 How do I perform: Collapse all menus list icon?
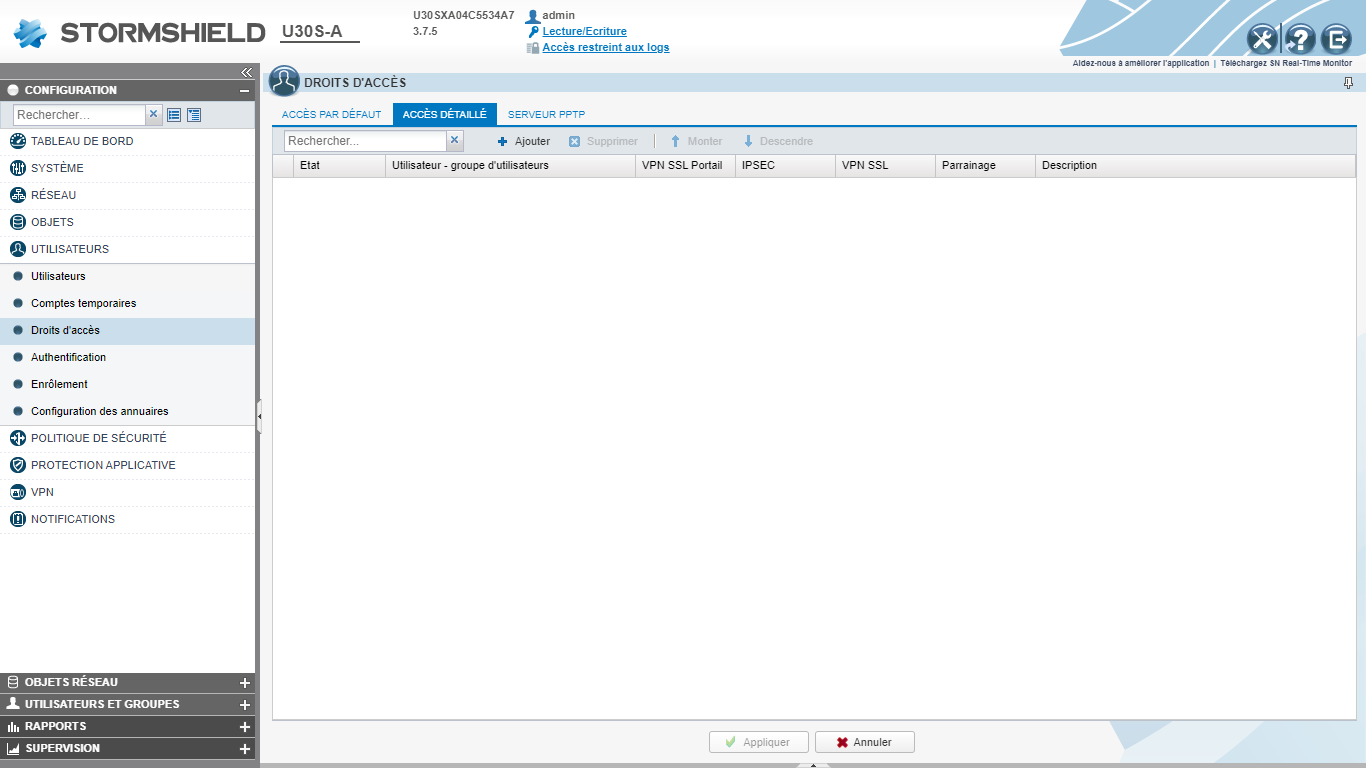[x=174, y=115]
